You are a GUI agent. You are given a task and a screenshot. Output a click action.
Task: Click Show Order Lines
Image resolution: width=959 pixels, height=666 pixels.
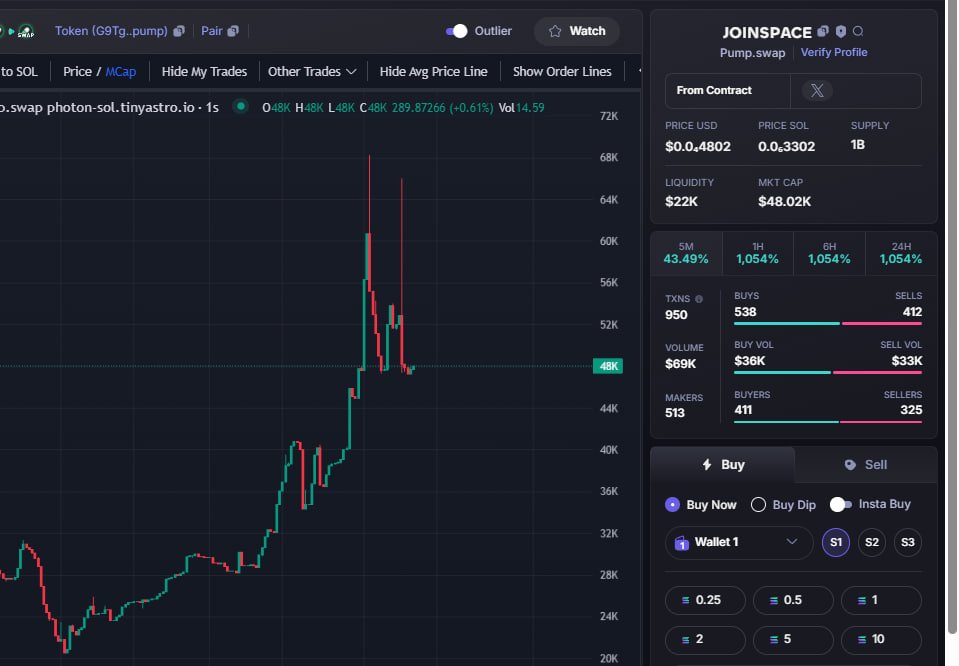click(x=562, y=72)
